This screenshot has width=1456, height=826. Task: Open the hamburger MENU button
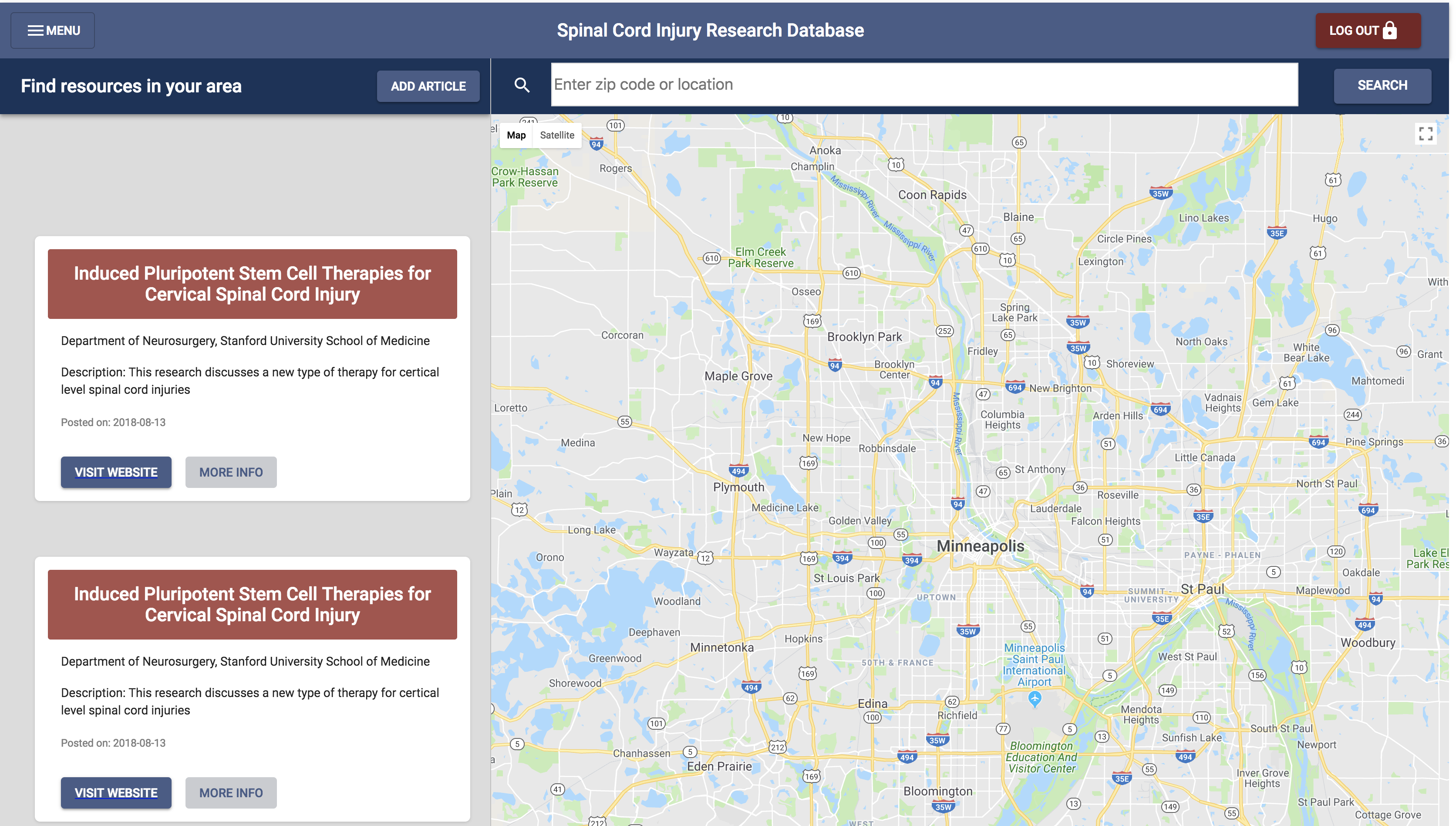tap(53, 30)
